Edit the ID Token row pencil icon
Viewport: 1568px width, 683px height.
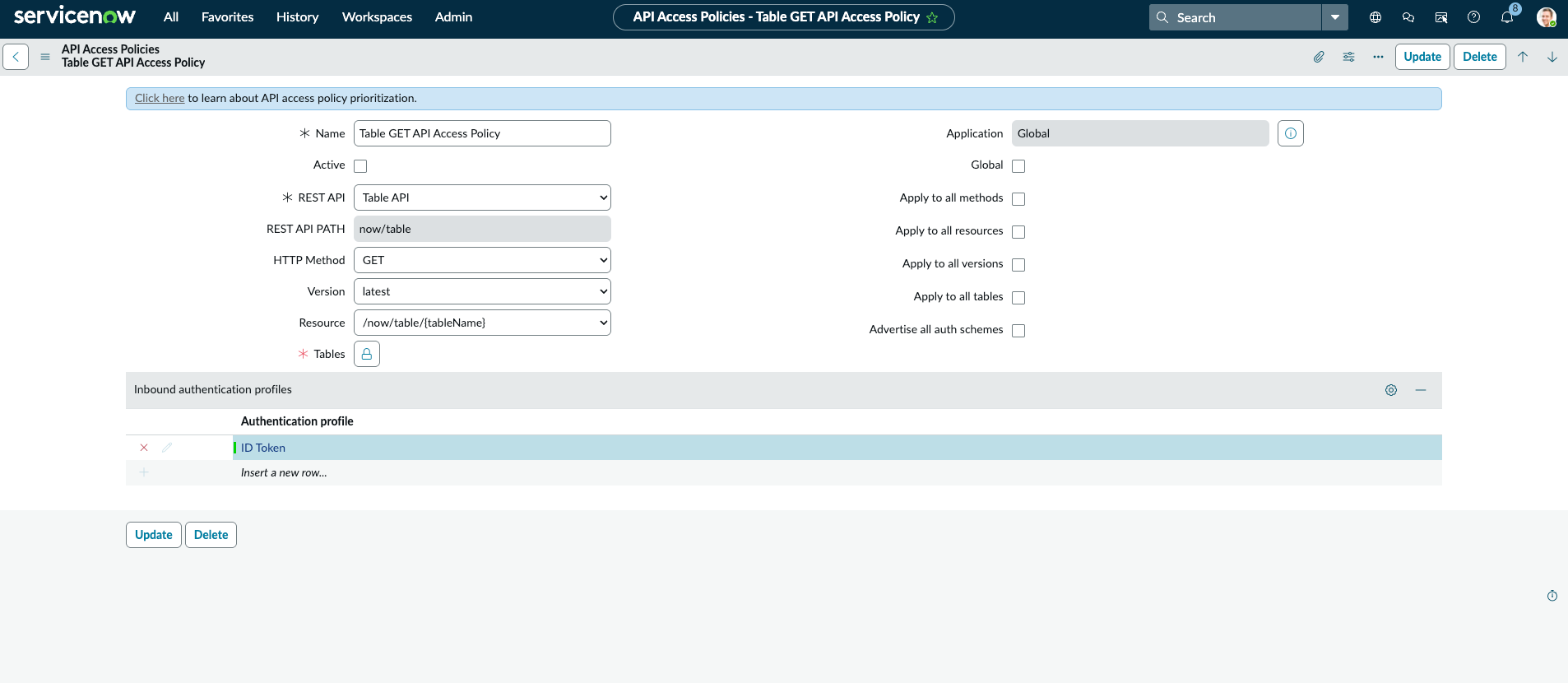tap(167, 448)
